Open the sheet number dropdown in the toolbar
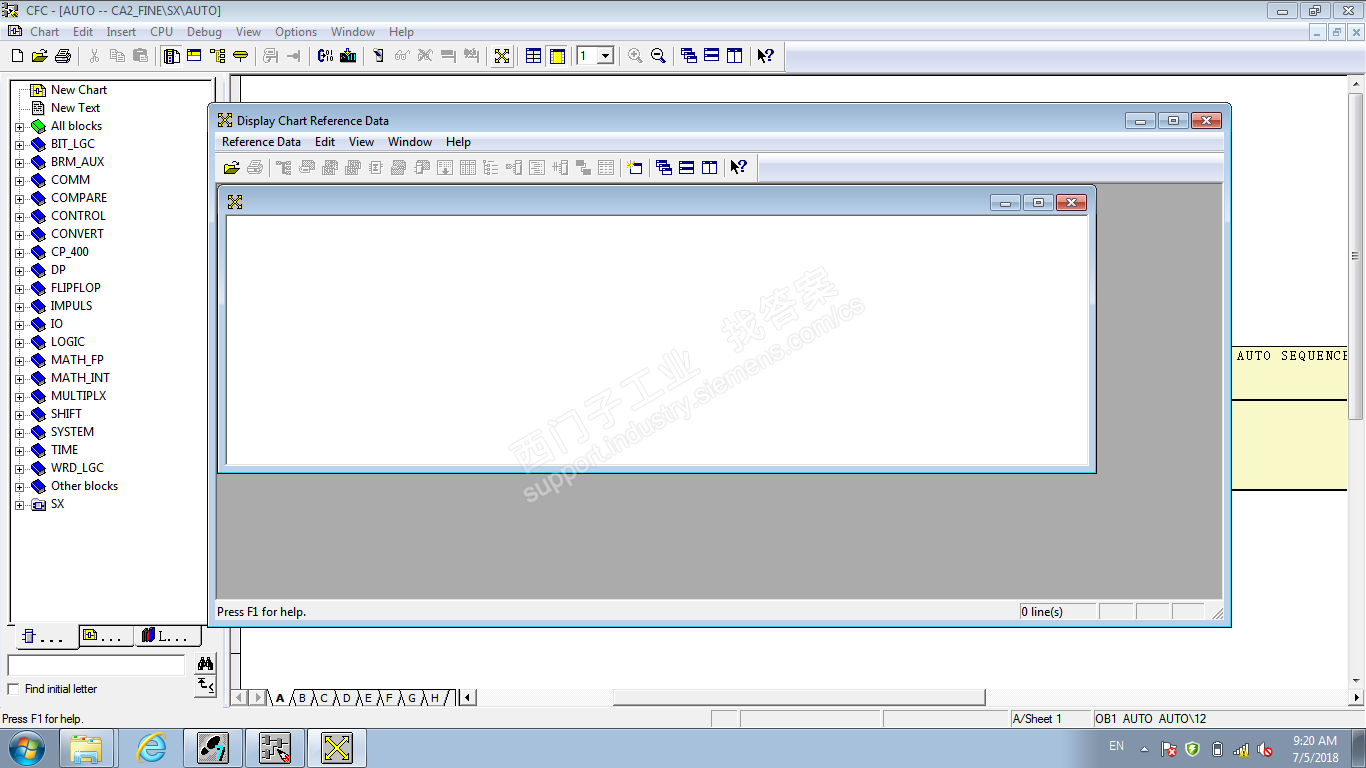Screen dimensions: 1366x768 pos(605,56)
